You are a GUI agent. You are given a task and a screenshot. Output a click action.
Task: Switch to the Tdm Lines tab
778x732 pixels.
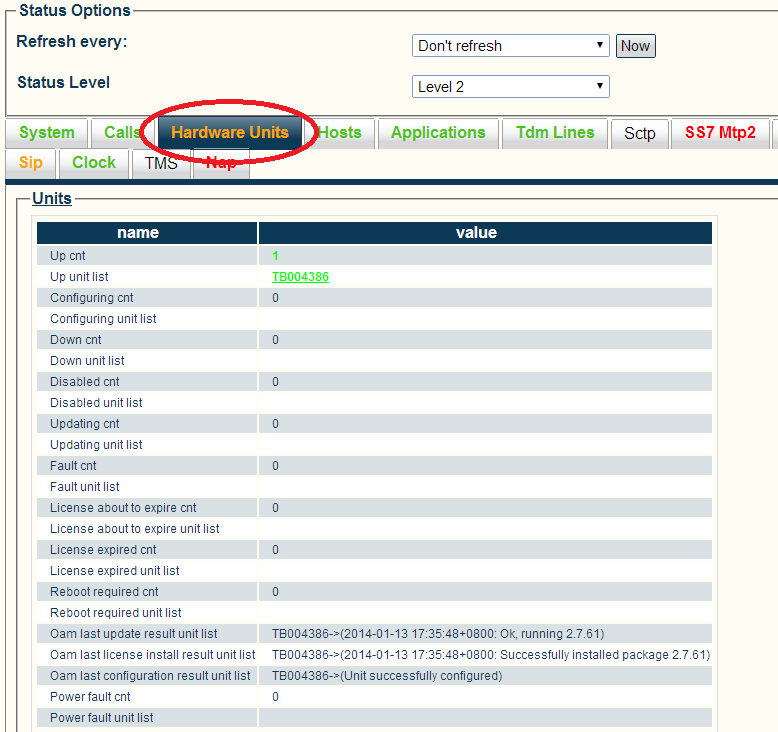pos(555,133)
